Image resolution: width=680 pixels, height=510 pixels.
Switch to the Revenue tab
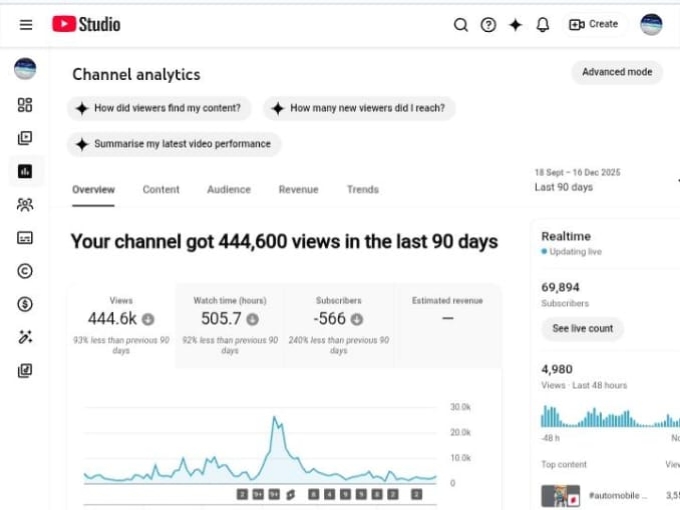click(298, 189)
